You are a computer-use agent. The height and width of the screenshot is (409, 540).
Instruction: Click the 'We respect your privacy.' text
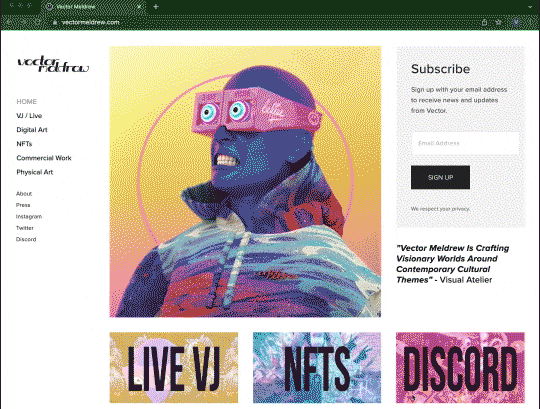[x=440, y=209]
